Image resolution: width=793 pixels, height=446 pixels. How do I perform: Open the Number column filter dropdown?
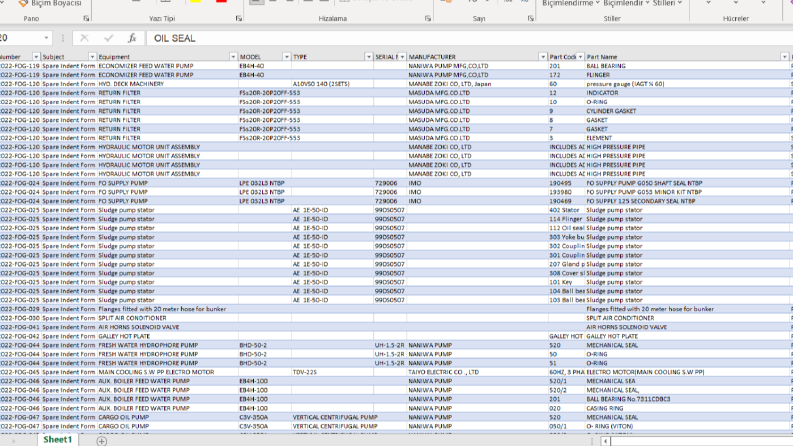tap(36, 57)
